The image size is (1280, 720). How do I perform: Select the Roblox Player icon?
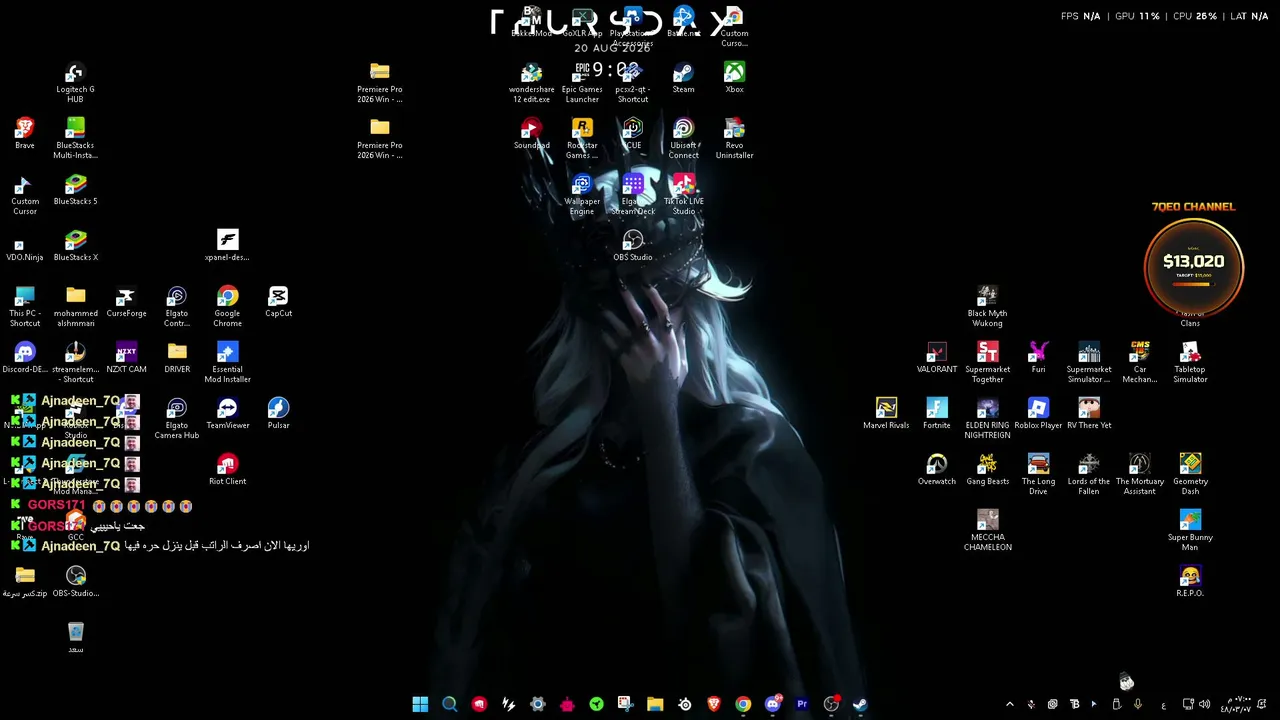click(x=1038, y=414)
